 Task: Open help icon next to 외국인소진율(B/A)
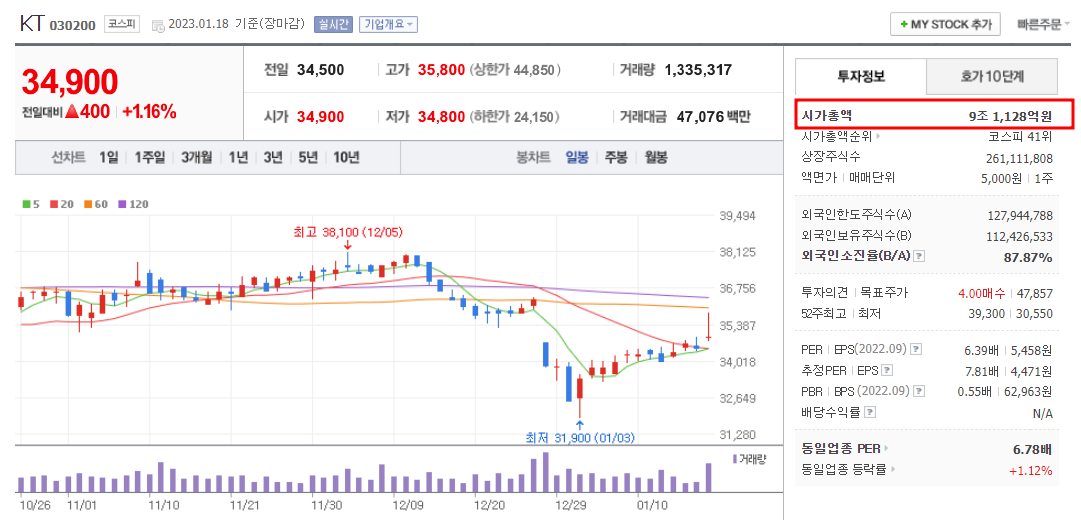[x=920, y=256]
